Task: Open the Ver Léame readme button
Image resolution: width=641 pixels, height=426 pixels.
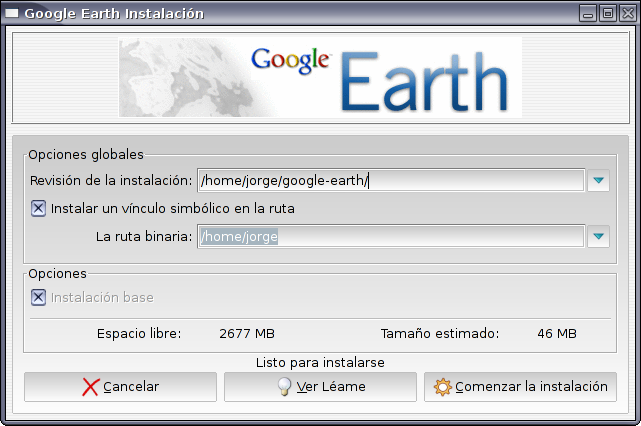Action: 320,387
